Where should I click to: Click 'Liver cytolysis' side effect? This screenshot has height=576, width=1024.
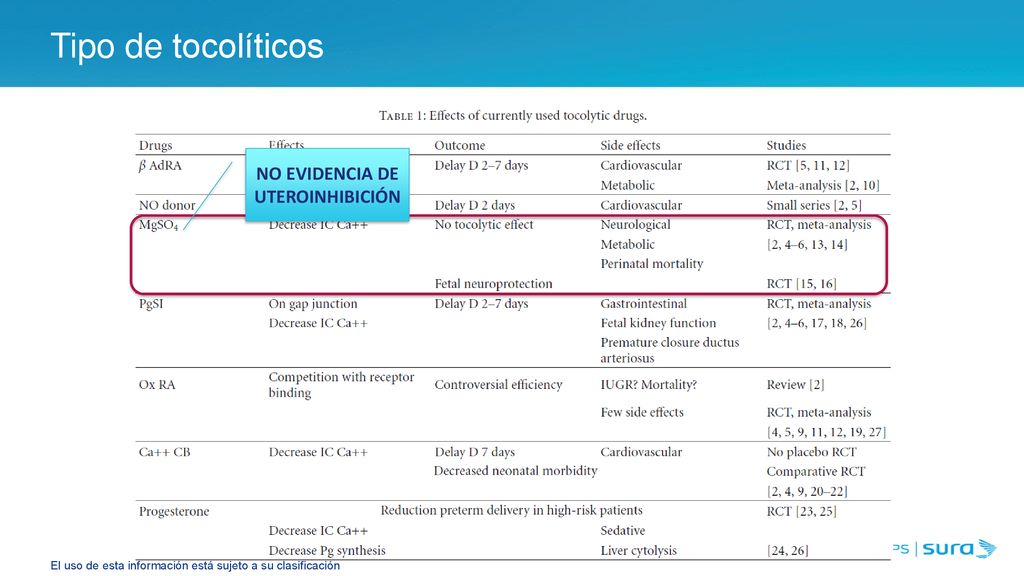tap(639, 551)
